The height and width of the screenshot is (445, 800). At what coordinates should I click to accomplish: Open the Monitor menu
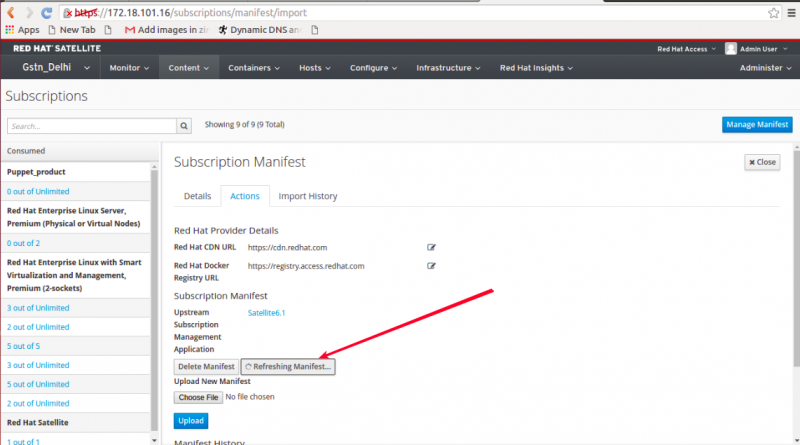coord(129,68)
